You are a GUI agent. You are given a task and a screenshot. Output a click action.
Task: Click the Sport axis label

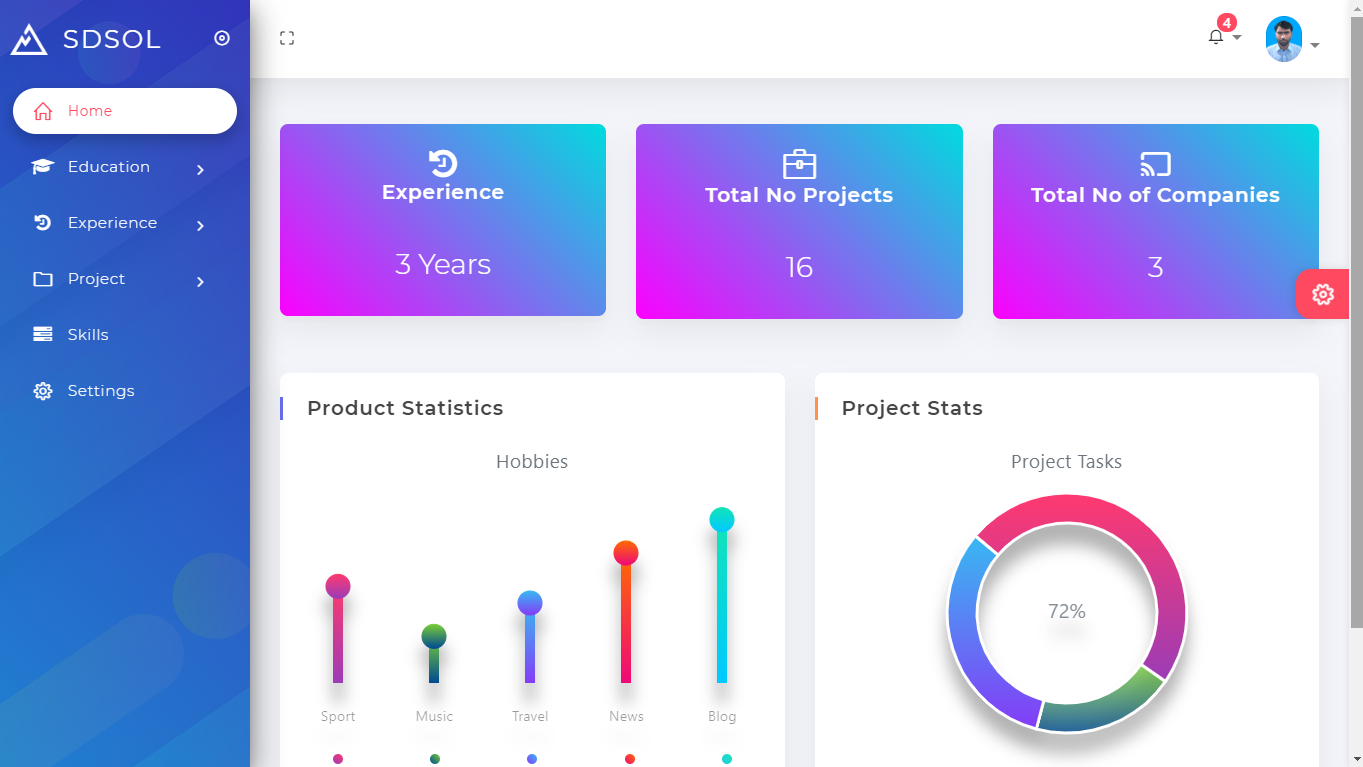(338, 716)
